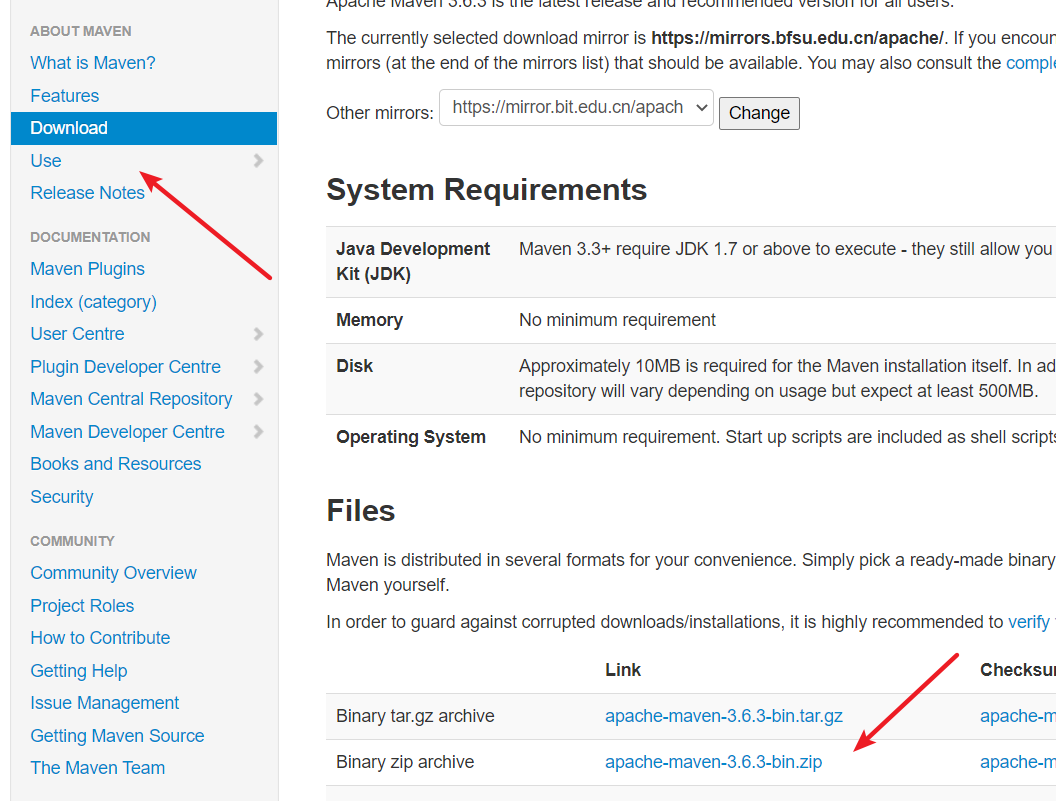Viewport: 1056px width, 801px height.
Task: Open Books and Resources link
Action: pyautogui.click(x=116, y=464)
